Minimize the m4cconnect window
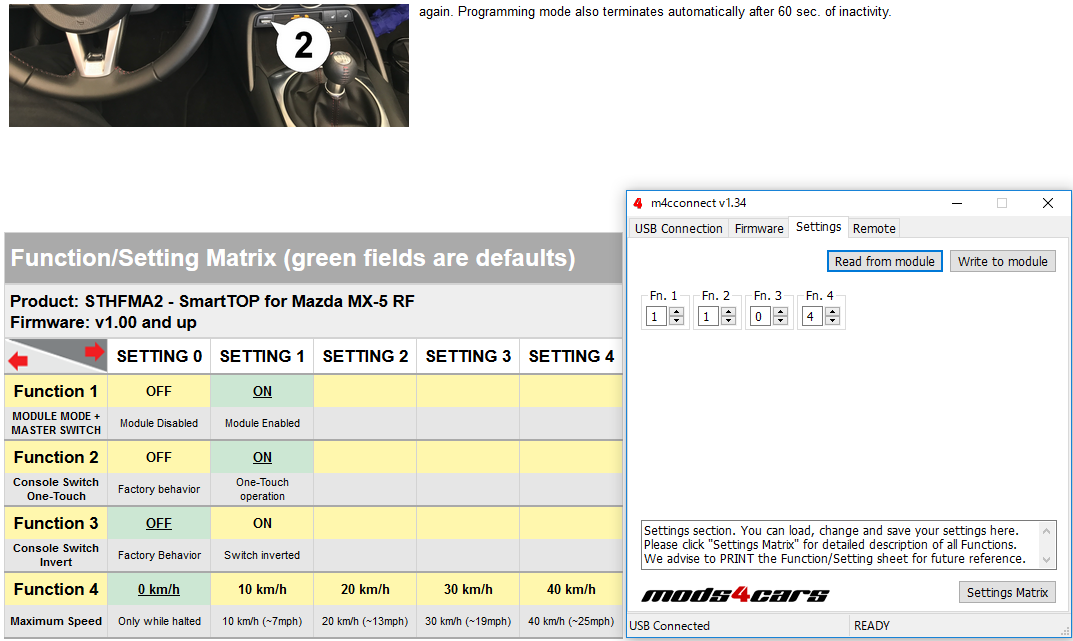This screenshot has width=1073, height=641. click(957, 203)
